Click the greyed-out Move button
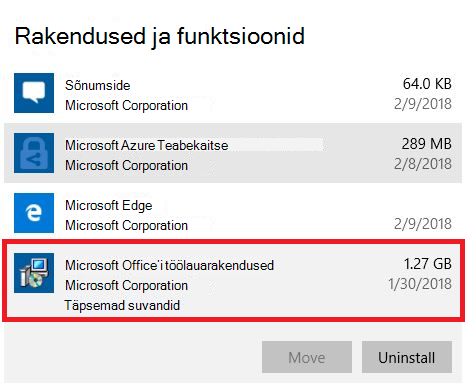470x391 pixels. (307, 357)
